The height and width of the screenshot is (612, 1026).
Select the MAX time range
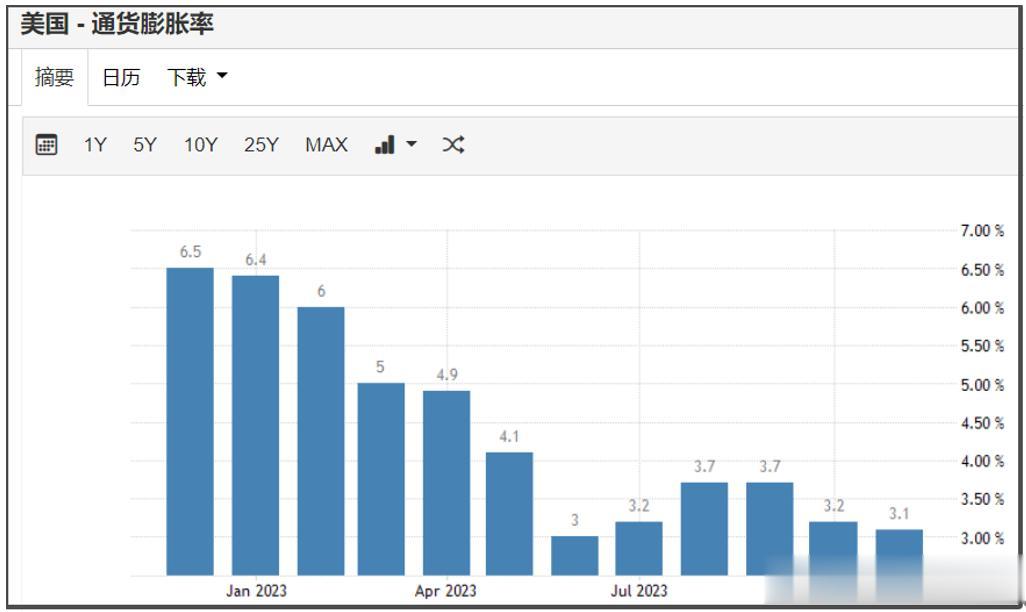click(x=326, y=145)
